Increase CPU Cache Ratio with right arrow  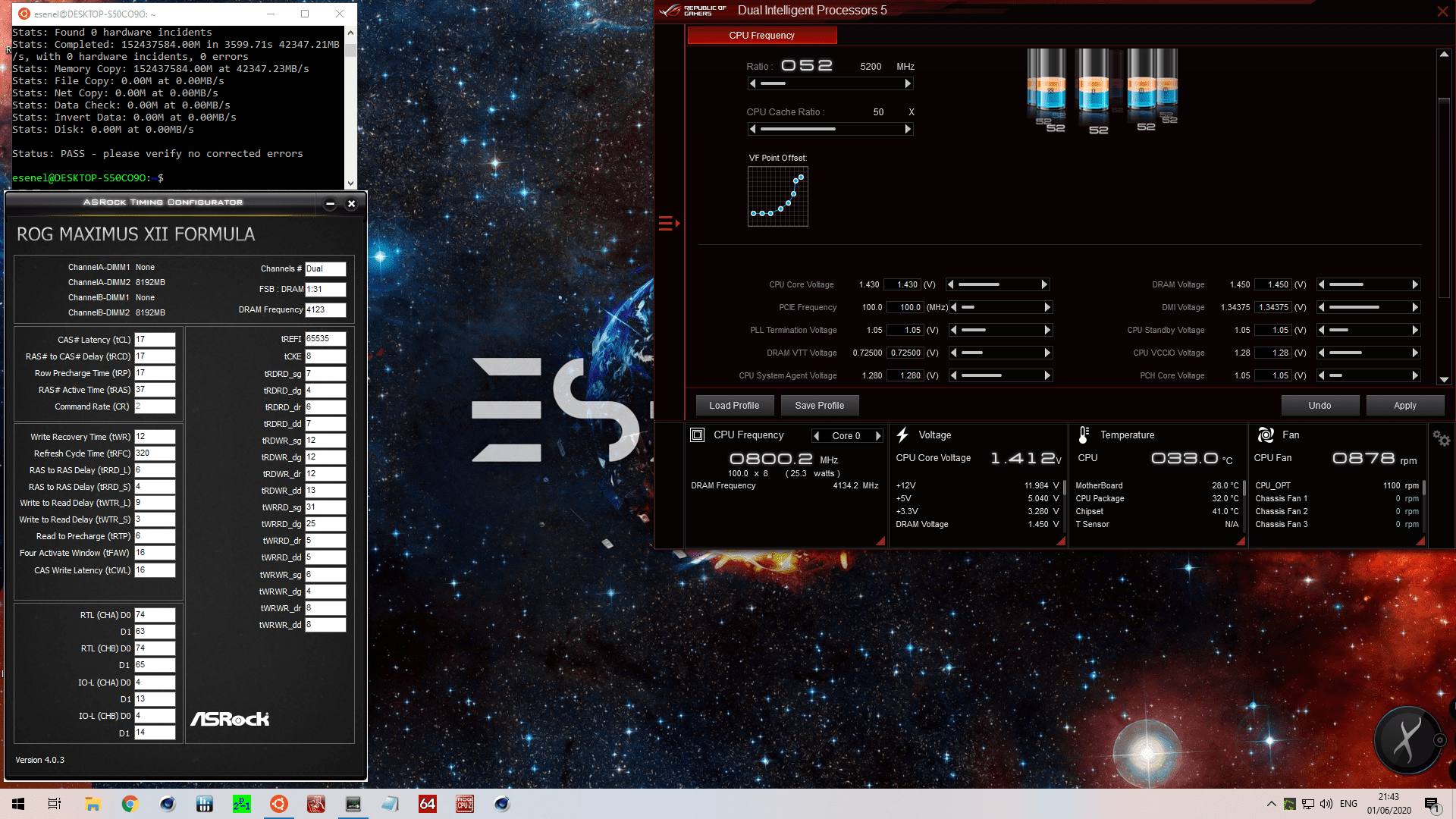[x=908, y=129]
